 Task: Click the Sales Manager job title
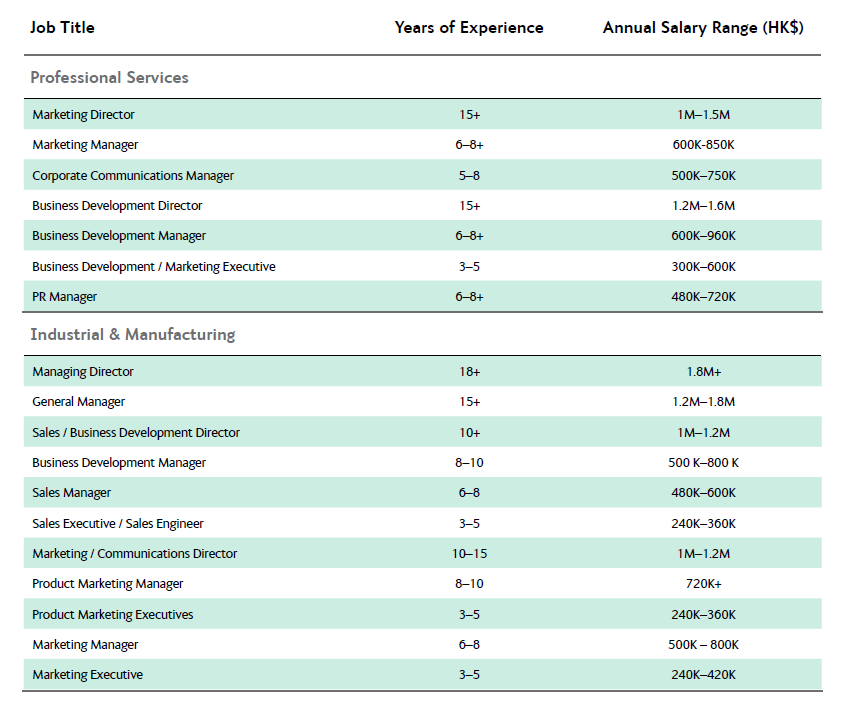pyautogui.click(x=71, y=493)
